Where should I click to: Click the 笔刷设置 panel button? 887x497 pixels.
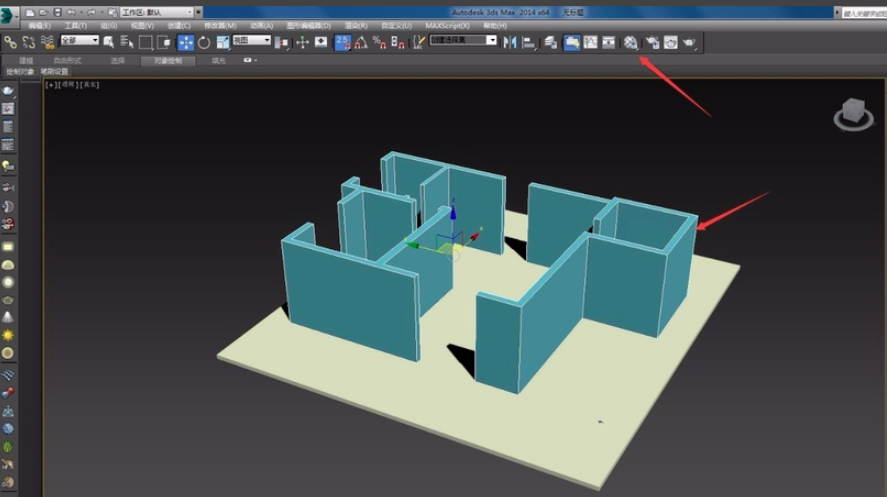click(x=54, y=72)
